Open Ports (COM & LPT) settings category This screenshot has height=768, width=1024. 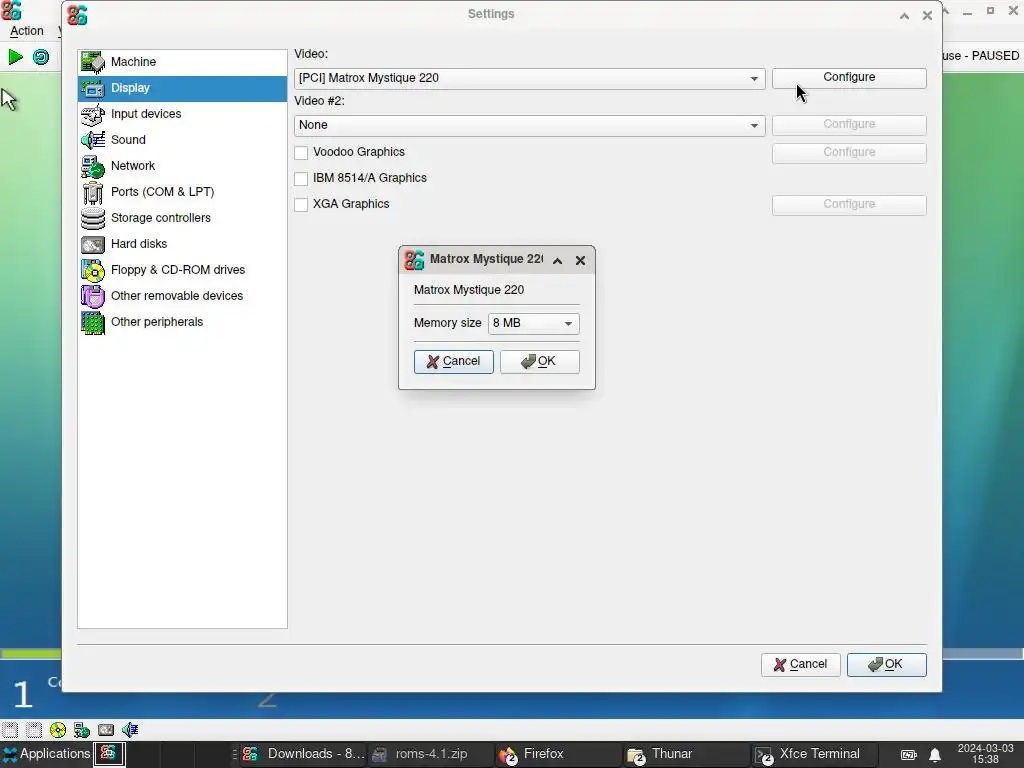click(182, 192)
